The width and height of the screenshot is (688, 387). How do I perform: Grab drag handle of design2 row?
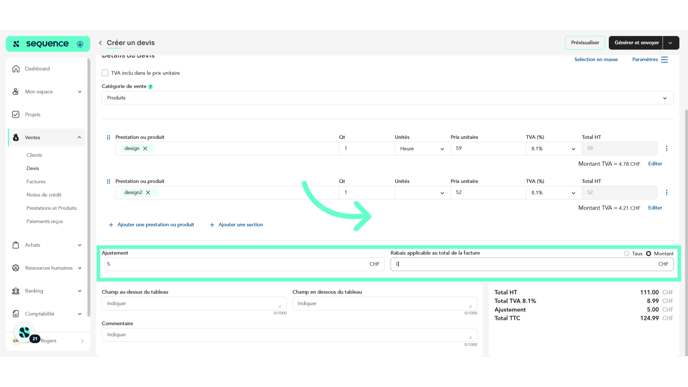108,181
